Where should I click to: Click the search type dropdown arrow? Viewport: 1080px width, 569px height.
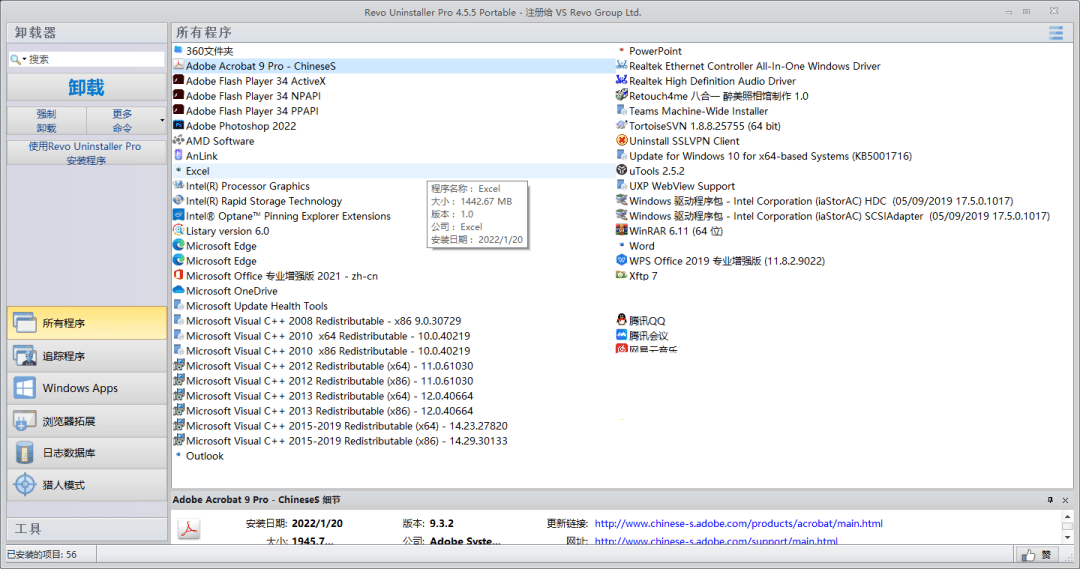pyautogui.click(x=24, y=60)
